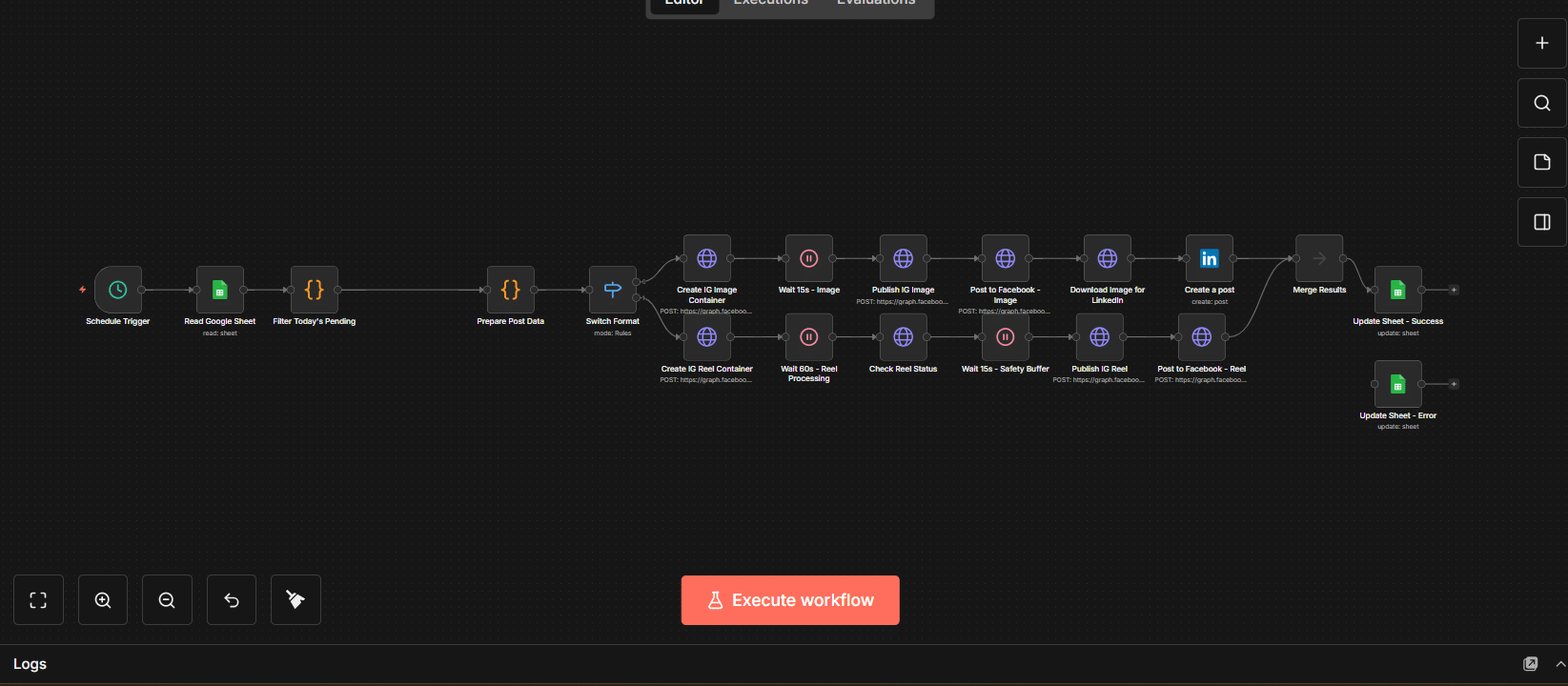This screenshot has width=1568, height=686.
Task: Select the Check Reel Status node
Action: pos(904,337)
